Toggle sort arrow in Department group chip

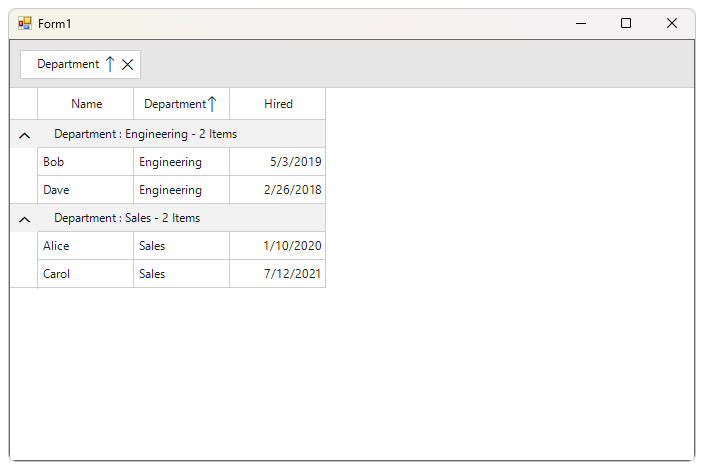[x=110, y=64]
